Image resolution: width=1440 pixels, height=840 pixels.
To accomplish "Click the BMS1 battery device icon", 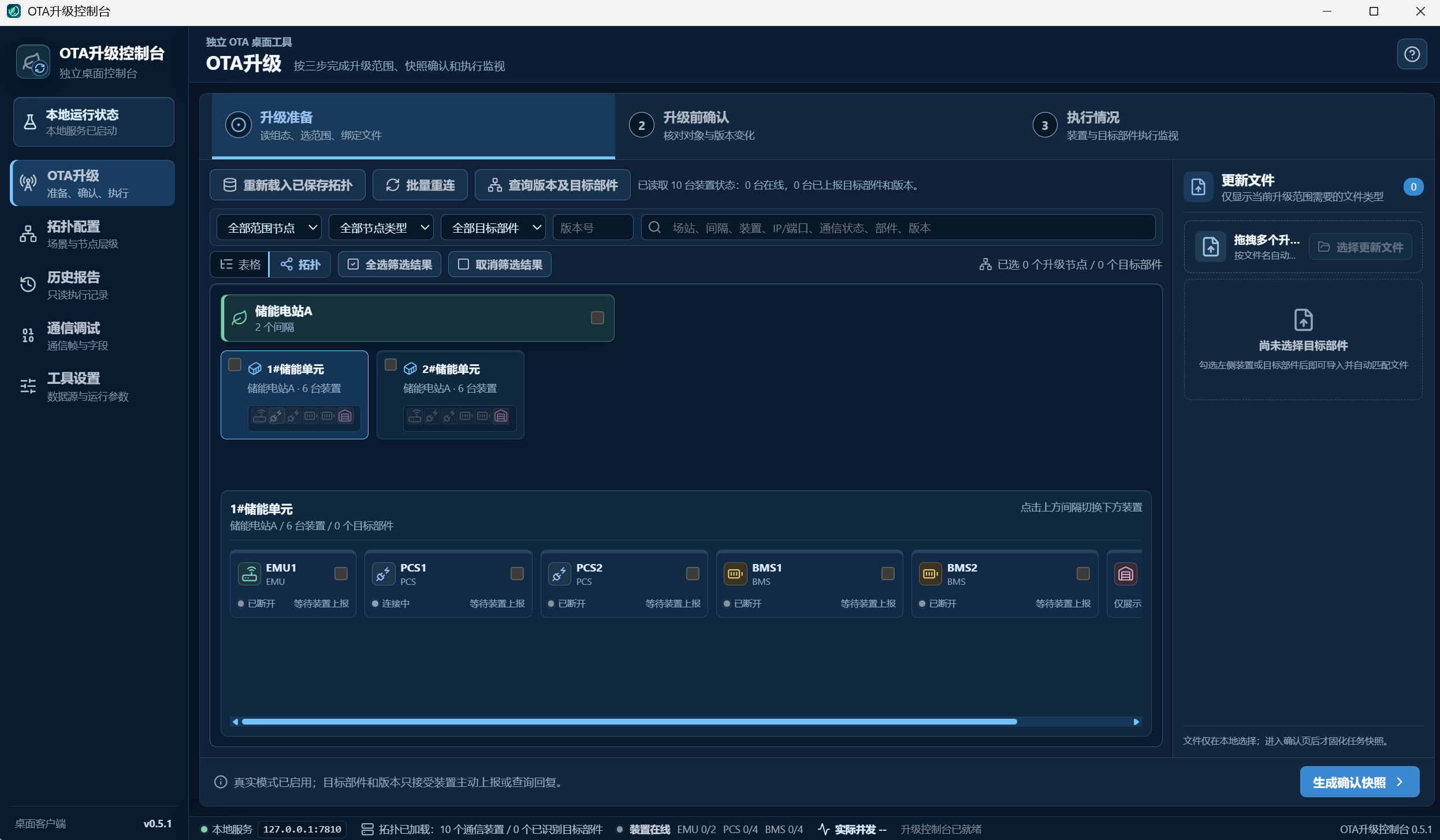I will (x=735, y=574).
